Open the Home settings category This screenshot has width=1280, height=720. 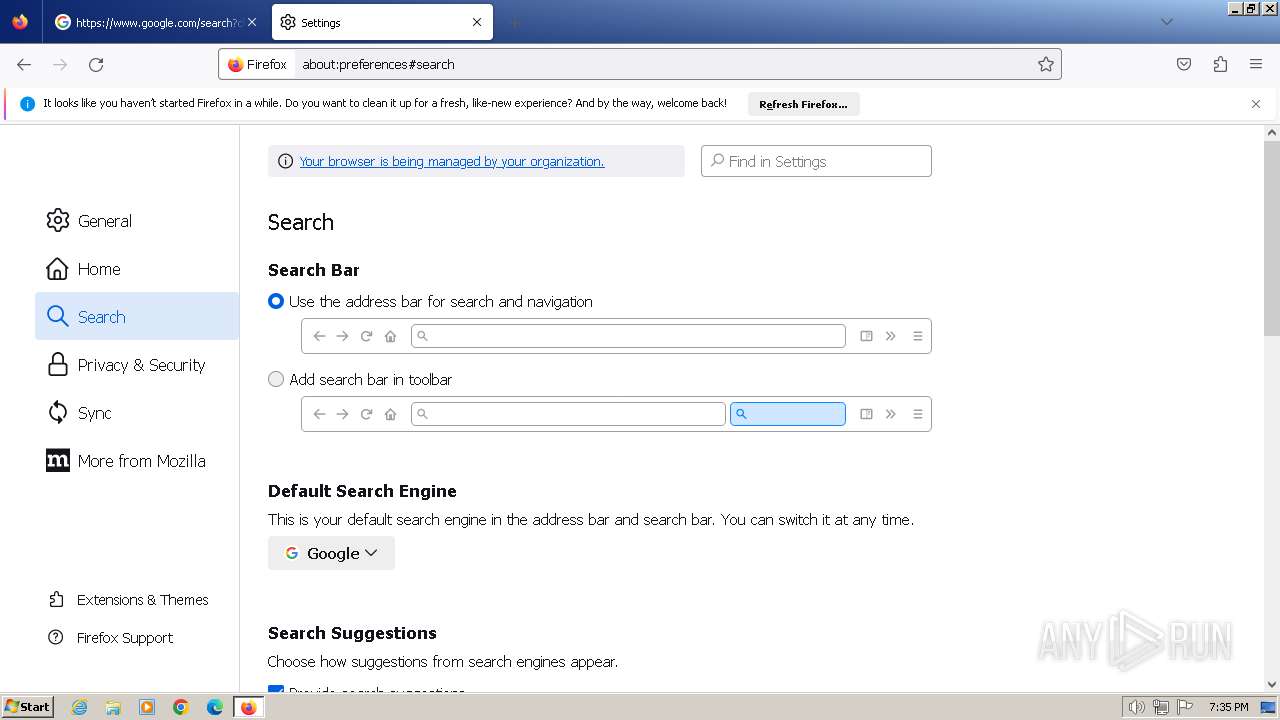click(137, 269)
